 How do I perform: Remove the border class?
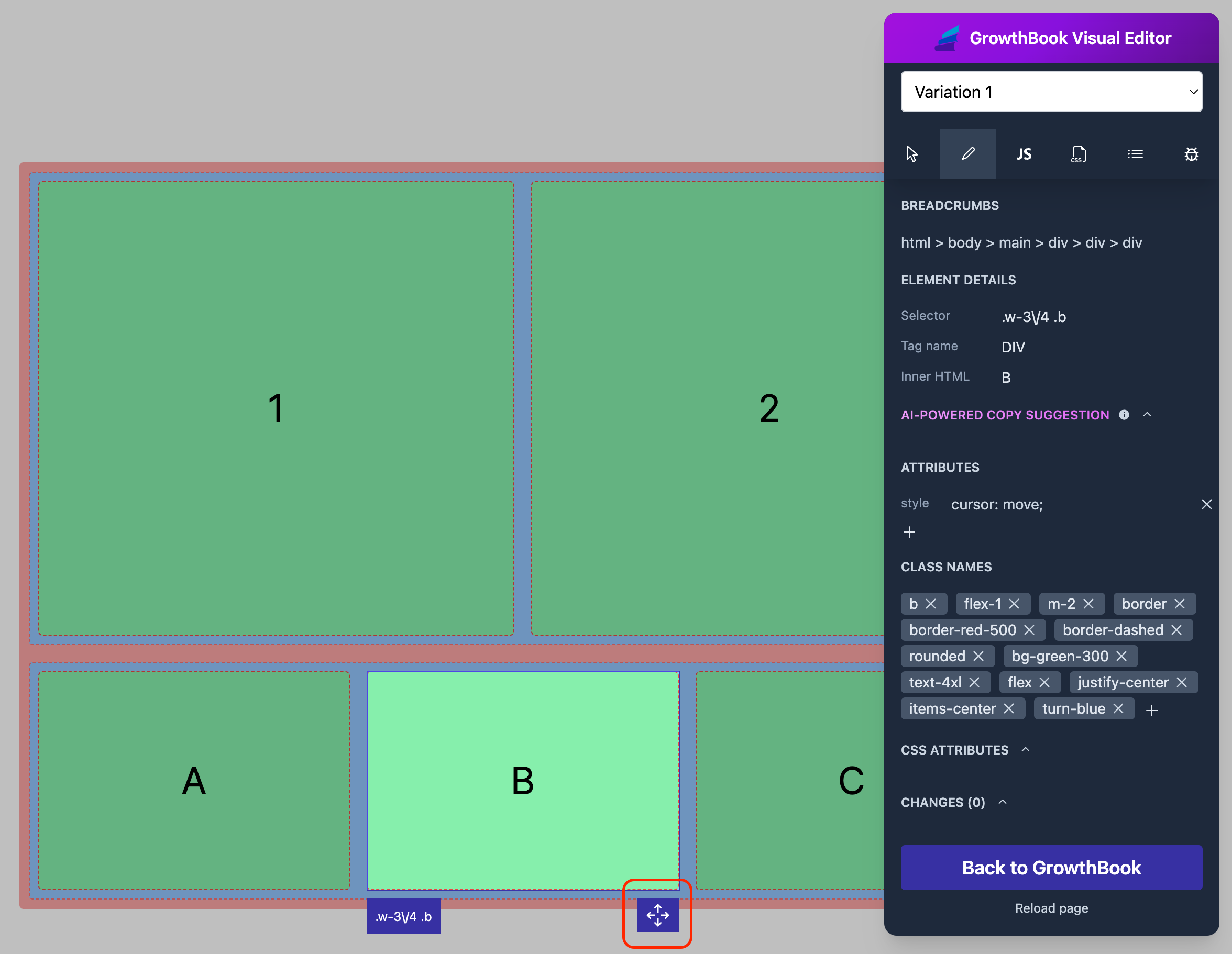[1180, 604]
